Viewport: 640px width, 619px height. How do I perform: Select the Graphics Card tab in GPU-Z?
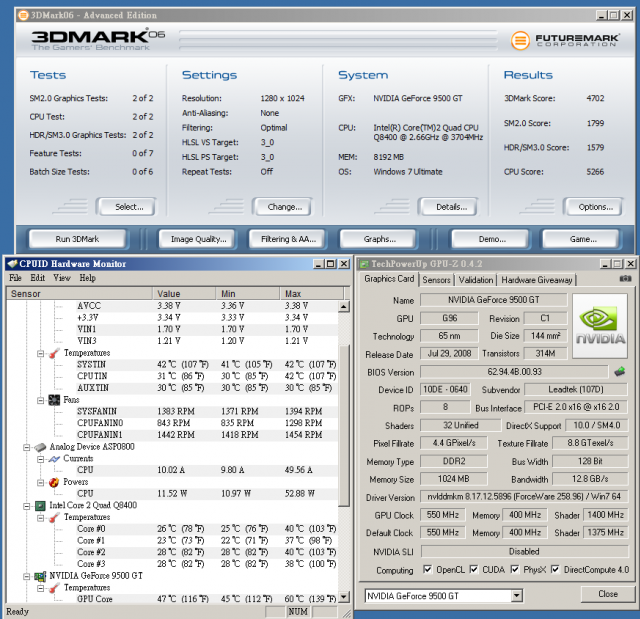(389, 279)
